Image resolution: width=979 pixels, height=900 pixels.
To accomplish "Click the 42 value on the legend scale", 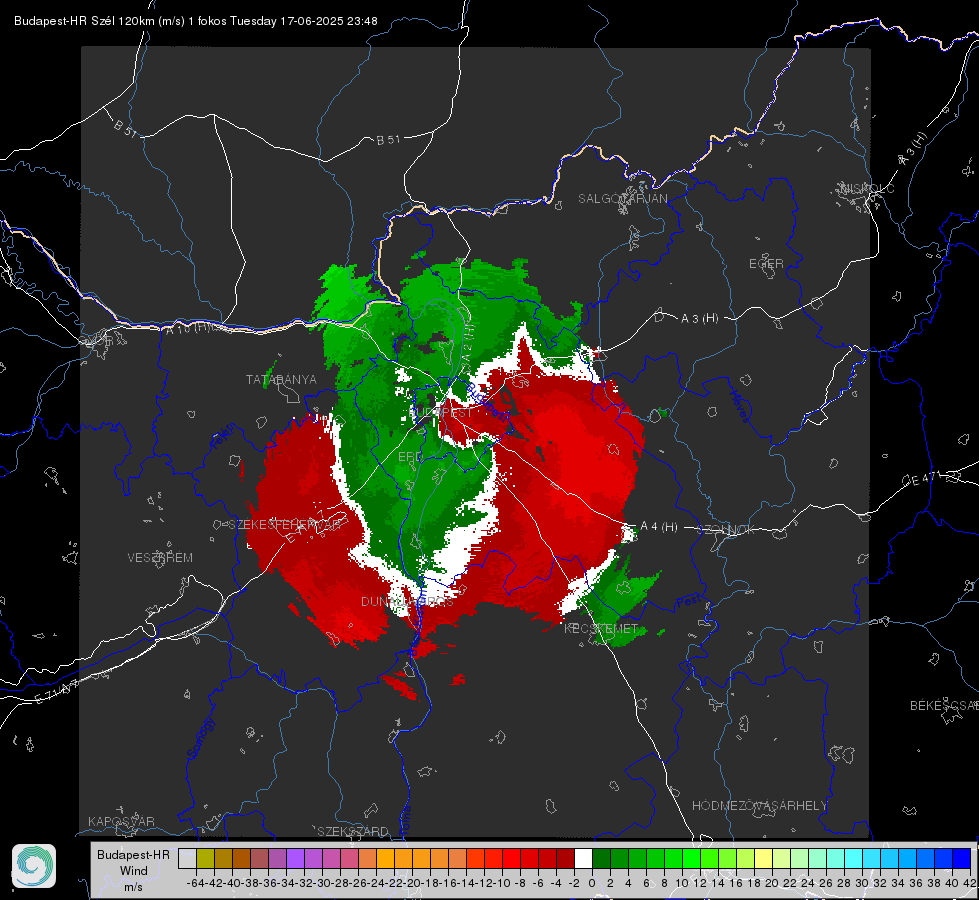I will coord(970,883).
